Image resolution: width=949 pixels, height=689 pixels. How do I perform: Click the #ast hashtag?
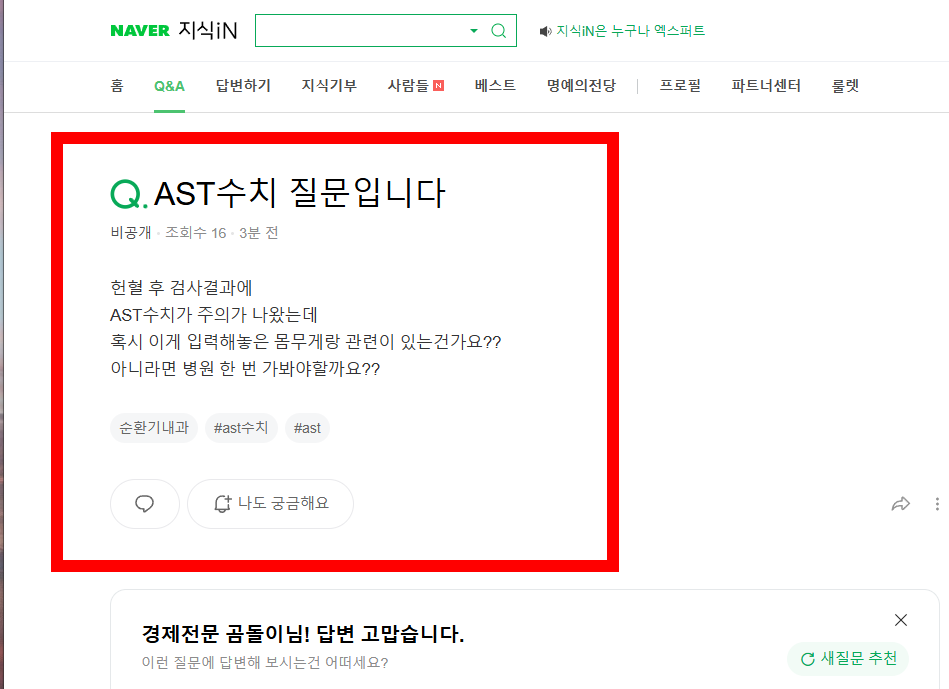click(x=307, y=428)
